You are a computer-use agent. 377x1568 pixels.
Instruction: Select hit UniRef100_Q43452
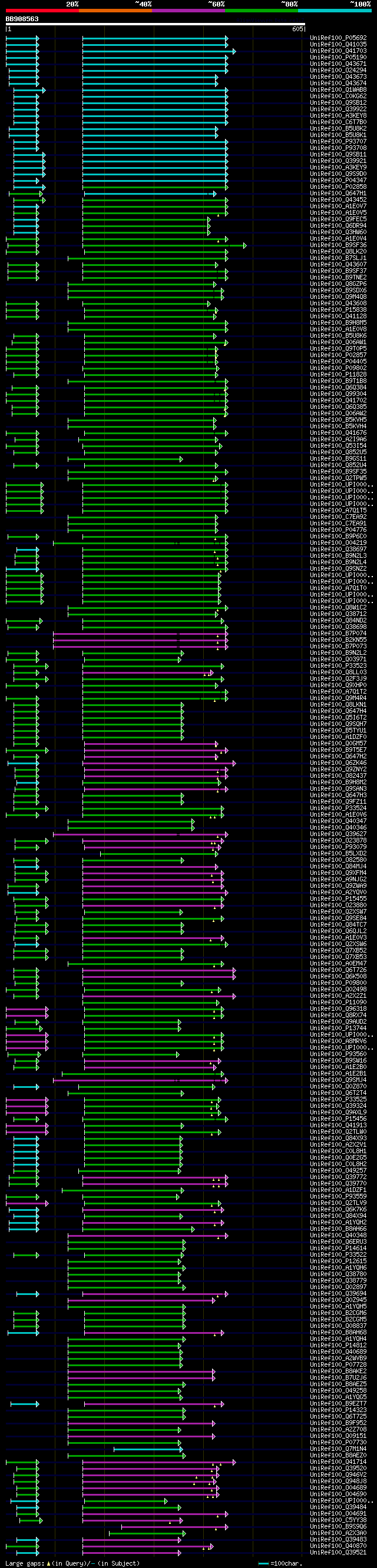[338, 200]
